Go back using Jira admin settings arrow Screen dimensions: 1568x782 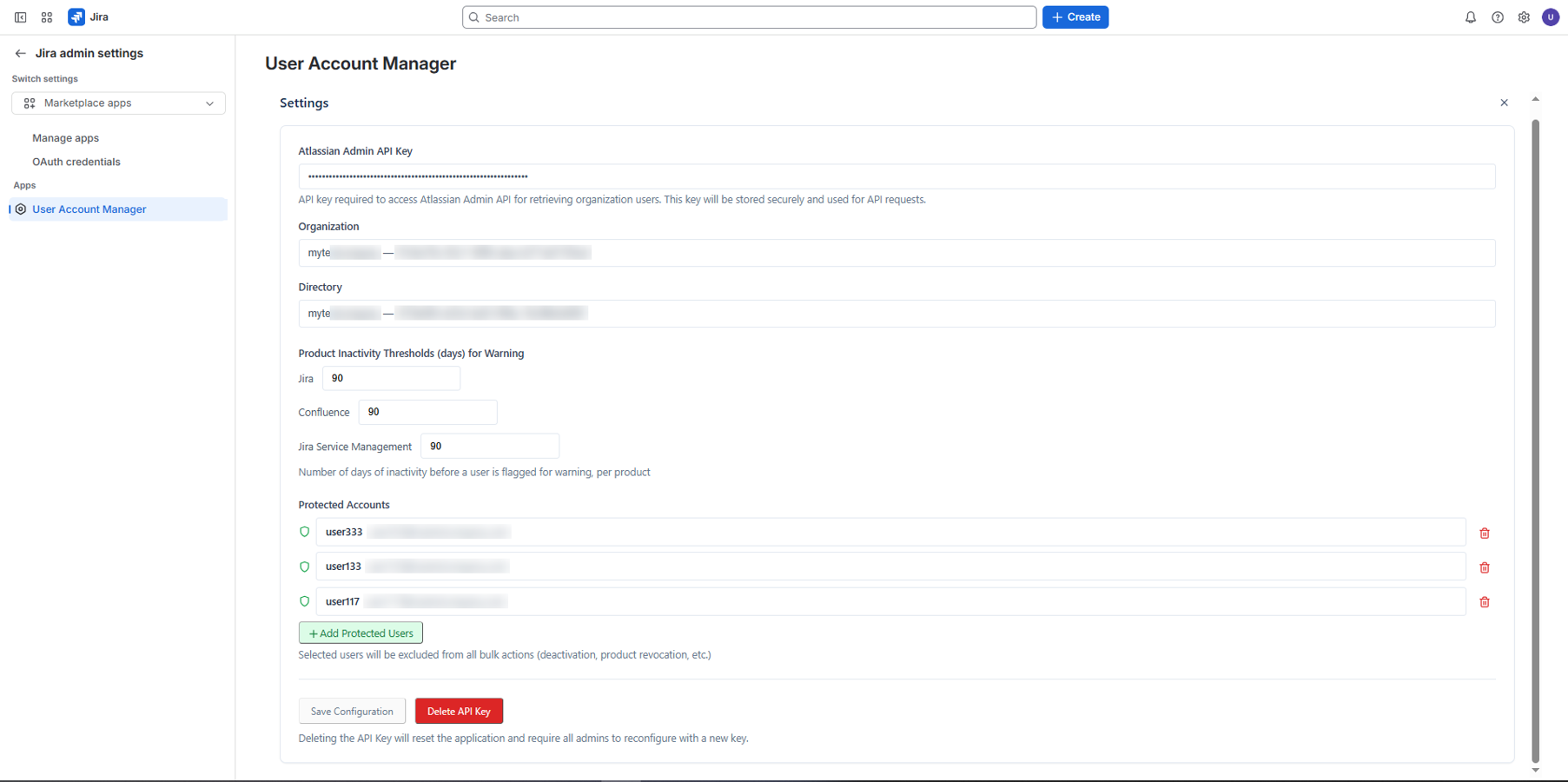[20, 54]
